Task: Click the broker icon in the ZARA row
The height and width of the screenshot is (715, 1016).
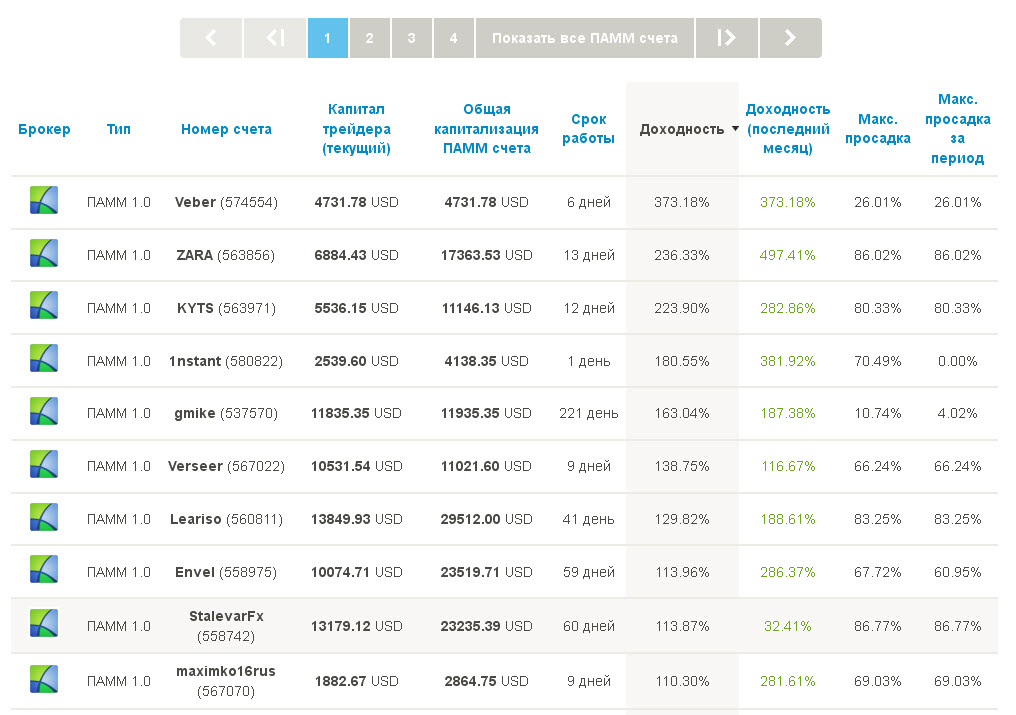Action: pyautogui.click(x=43, y=254)
